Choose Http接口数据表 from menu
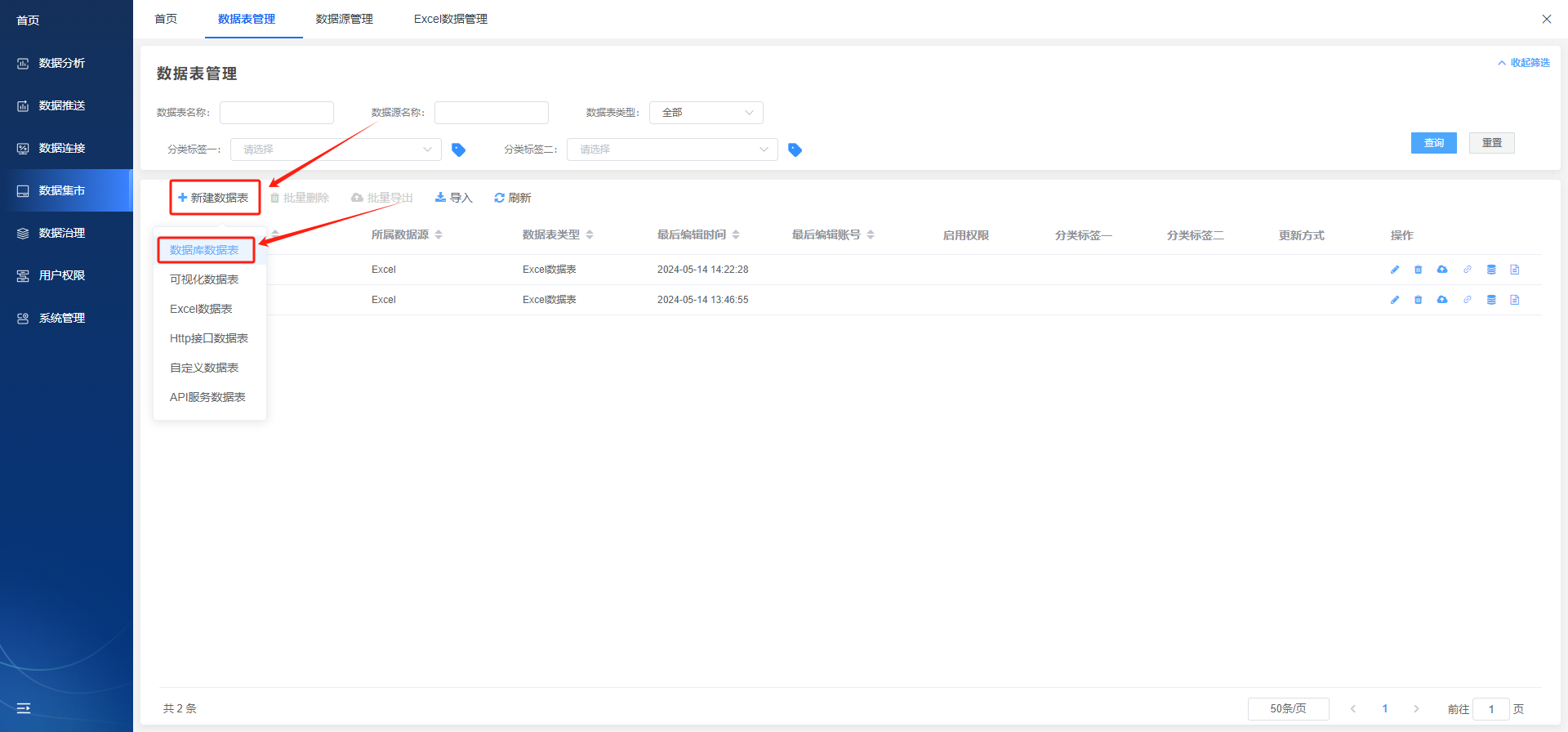This screenshot has height=732, width=1568. coord(209,338)
